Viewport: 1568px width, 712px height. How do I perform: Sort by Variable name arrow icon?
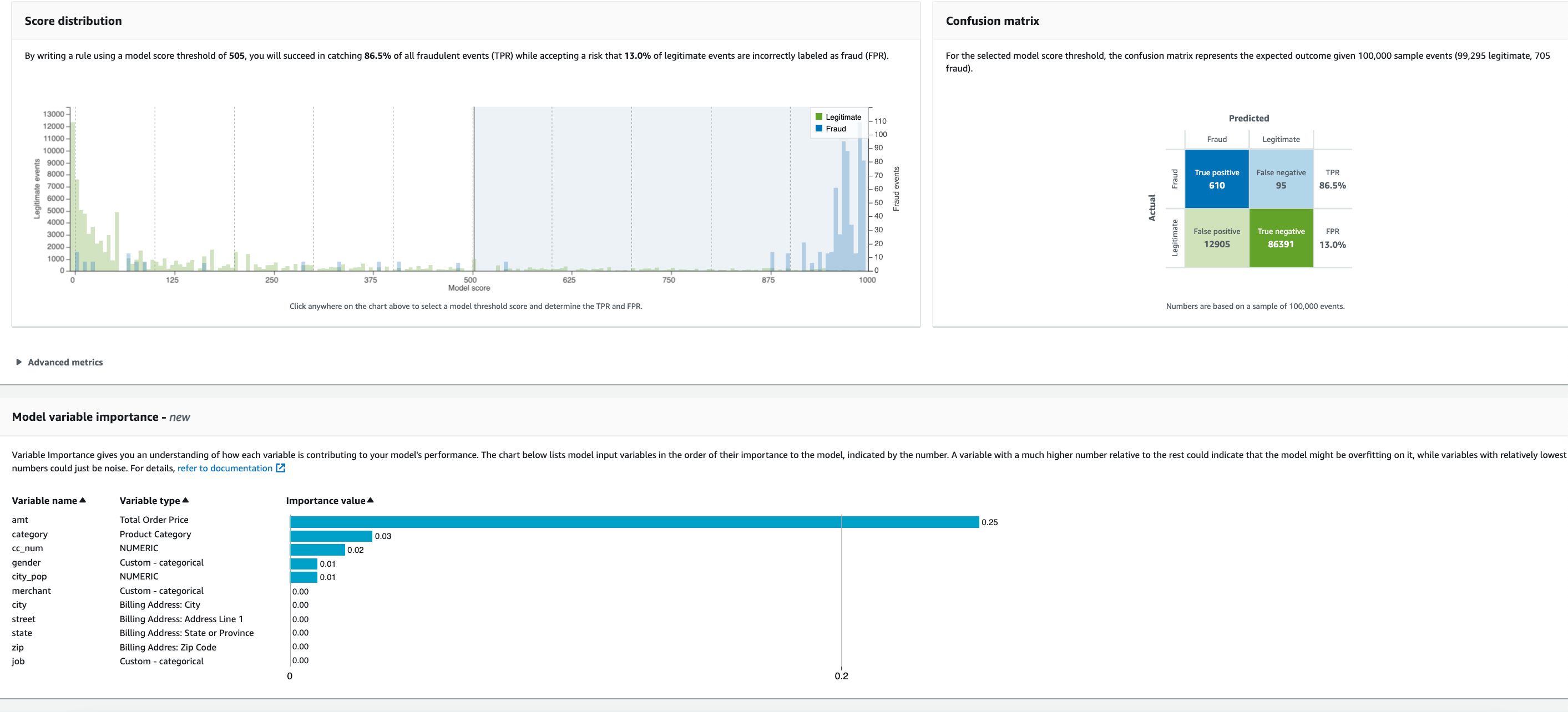coord(83,500)
